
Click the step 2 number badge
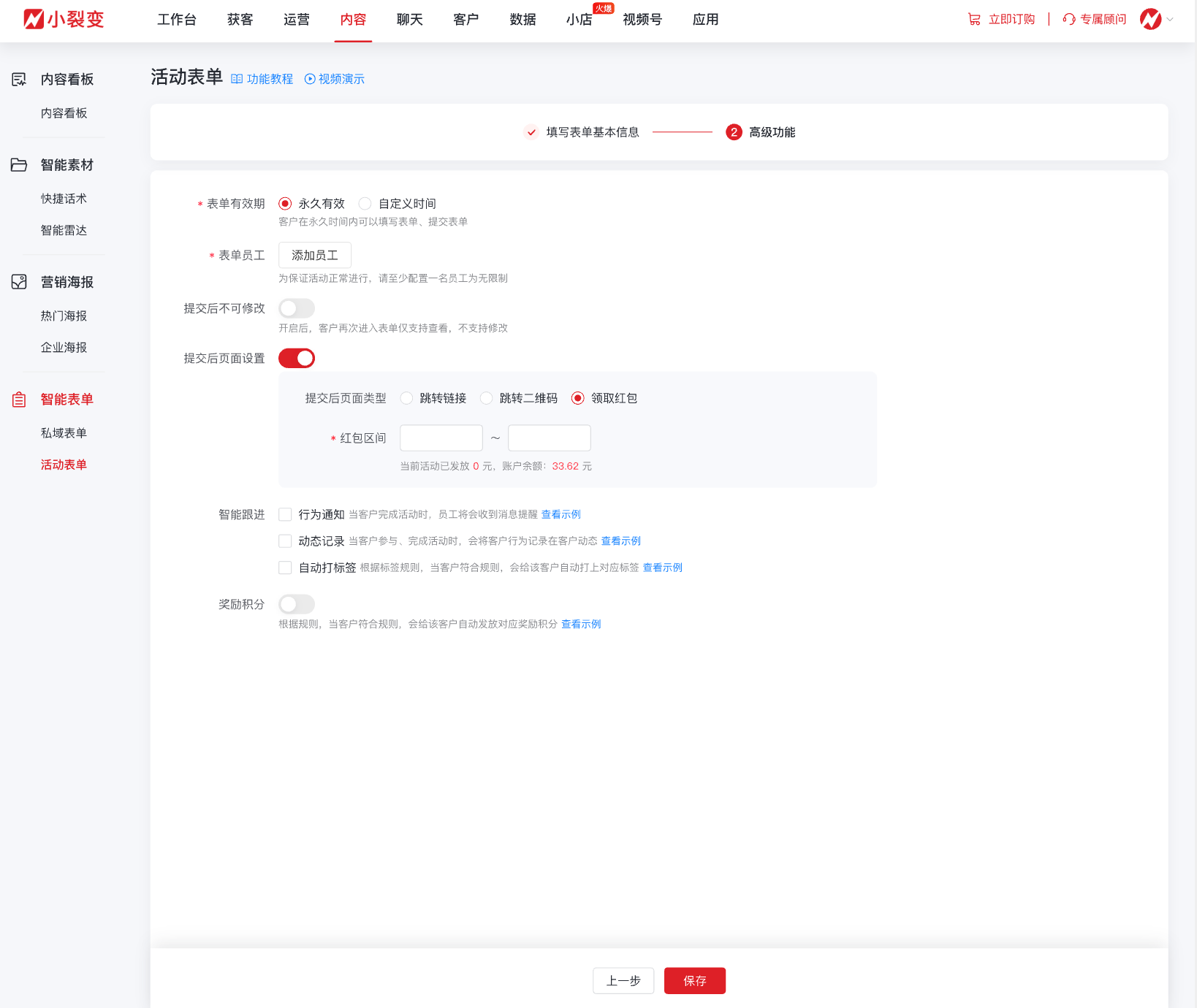pyautogui.click(x=734, y=132)
